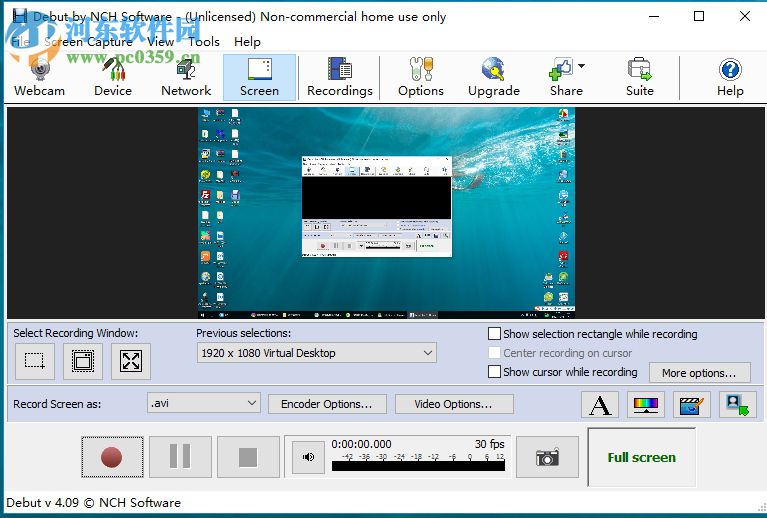Click the Stop recording button

(x=248, y=457)
